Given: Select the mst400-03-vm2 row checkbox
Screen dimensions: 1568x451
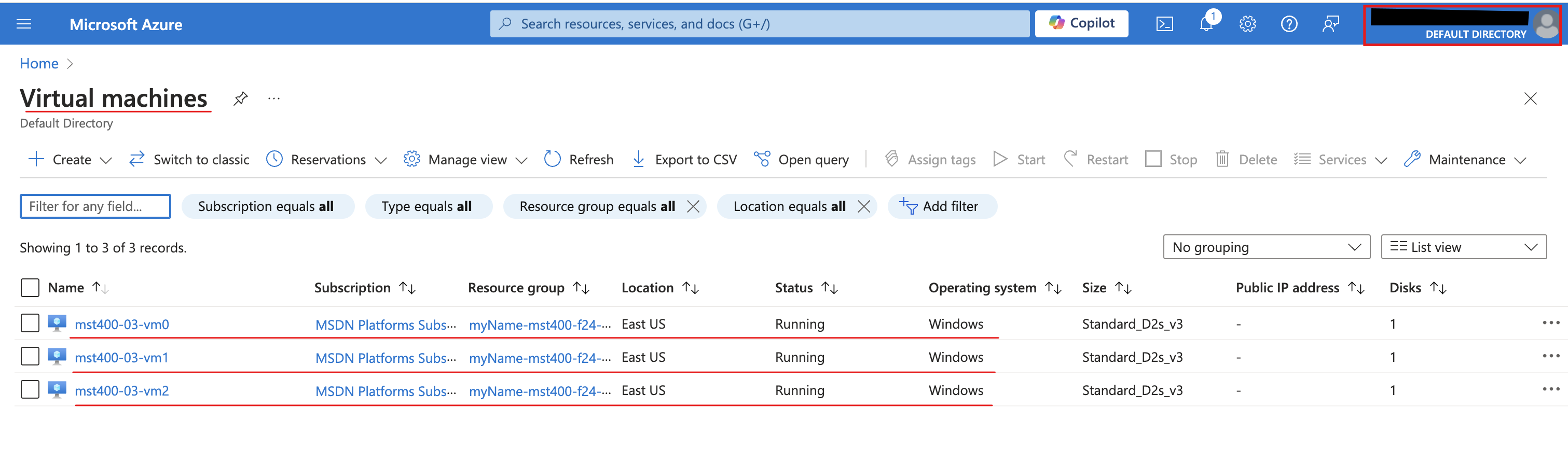Looking at the screenshot, I should tap(30, 389).
